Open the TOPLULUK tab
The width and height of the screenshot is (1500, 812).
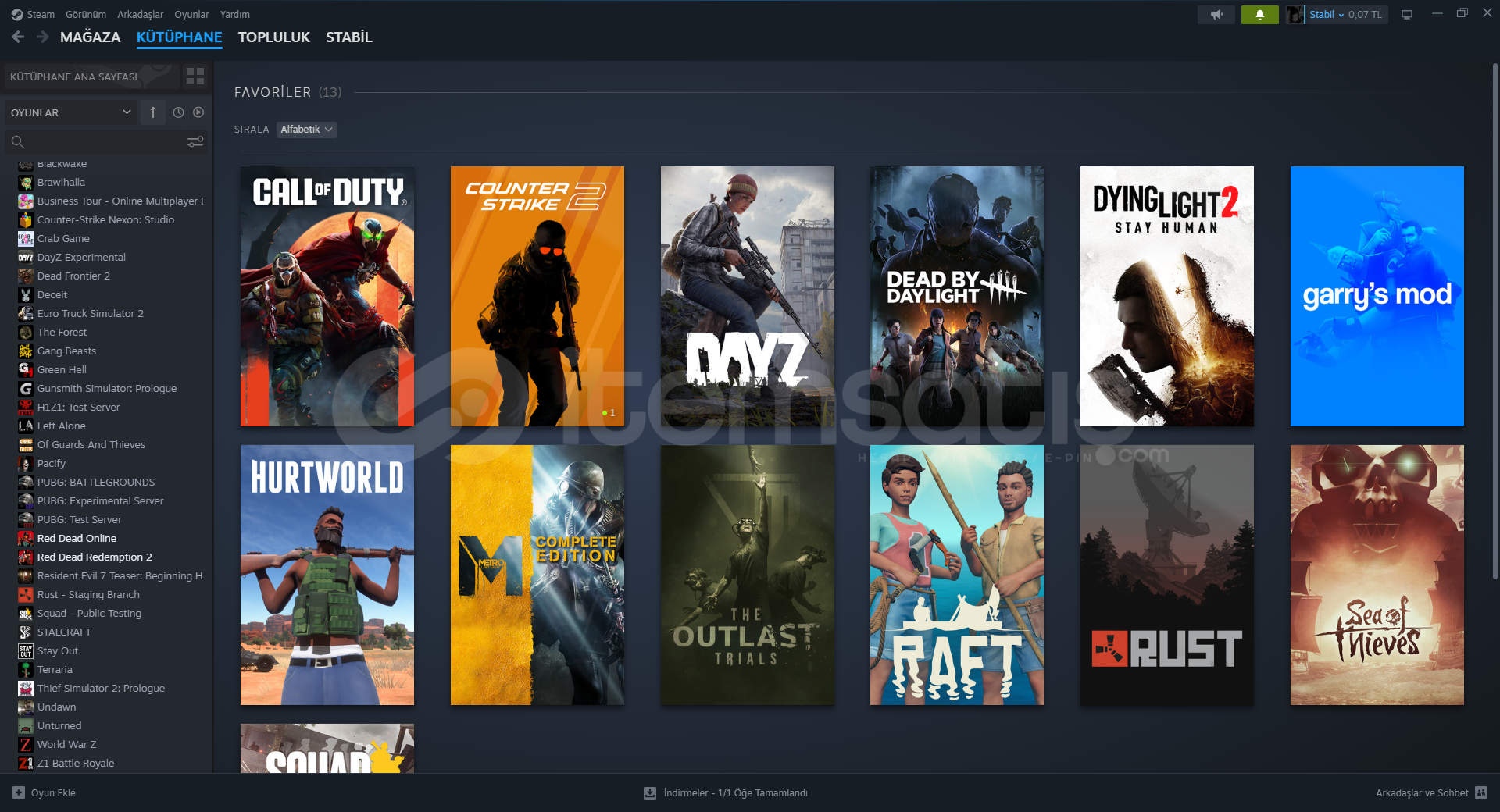pyautogui.click(x=273, y=37)
